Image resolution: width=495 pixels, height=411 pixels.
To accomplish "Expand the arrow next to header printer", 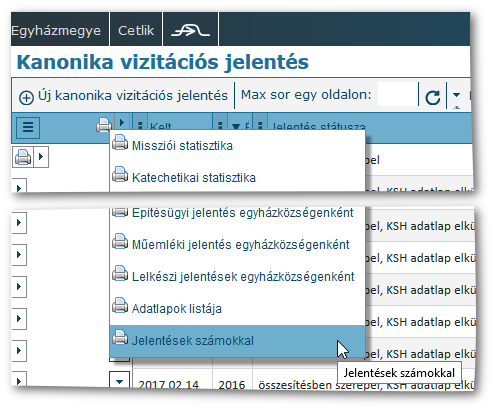I will (x=121, y=123).
